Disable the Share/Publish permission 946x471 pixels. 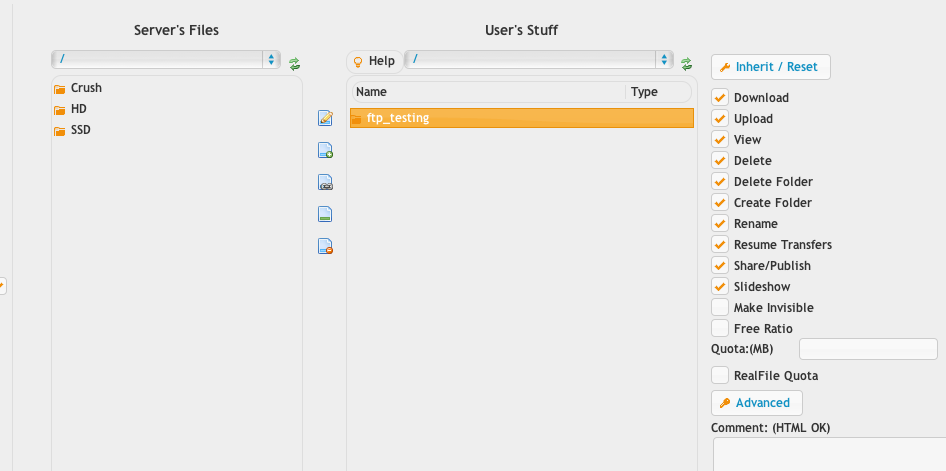click(720, 265)
